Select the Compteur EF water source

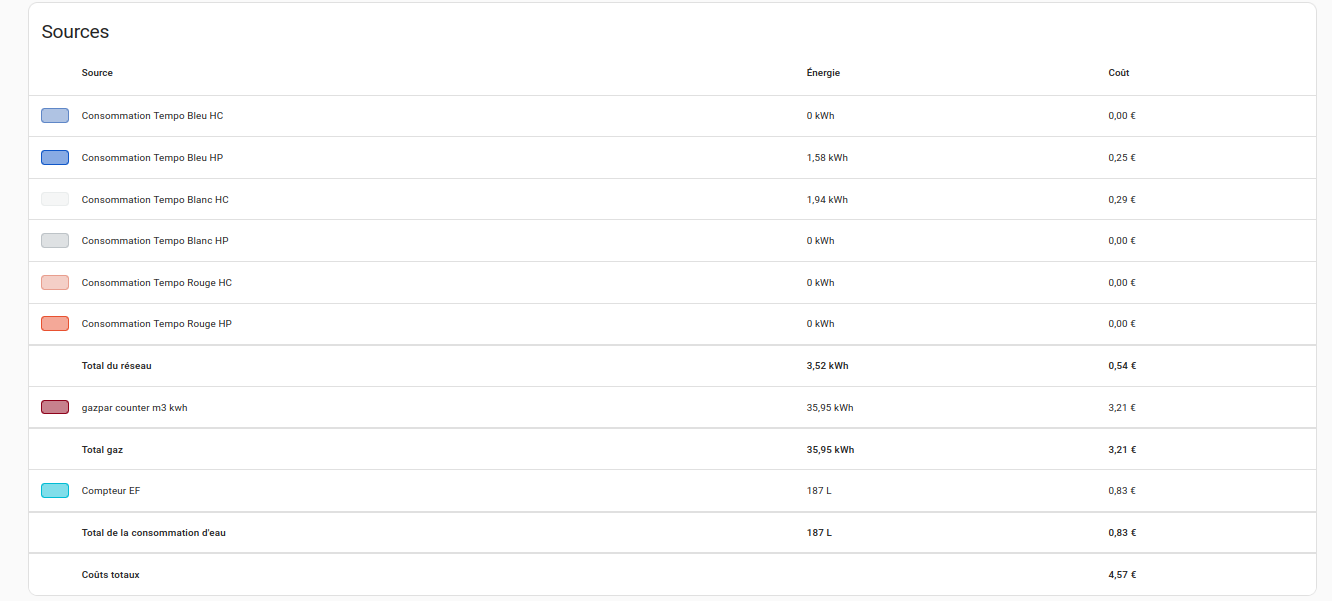672,491
